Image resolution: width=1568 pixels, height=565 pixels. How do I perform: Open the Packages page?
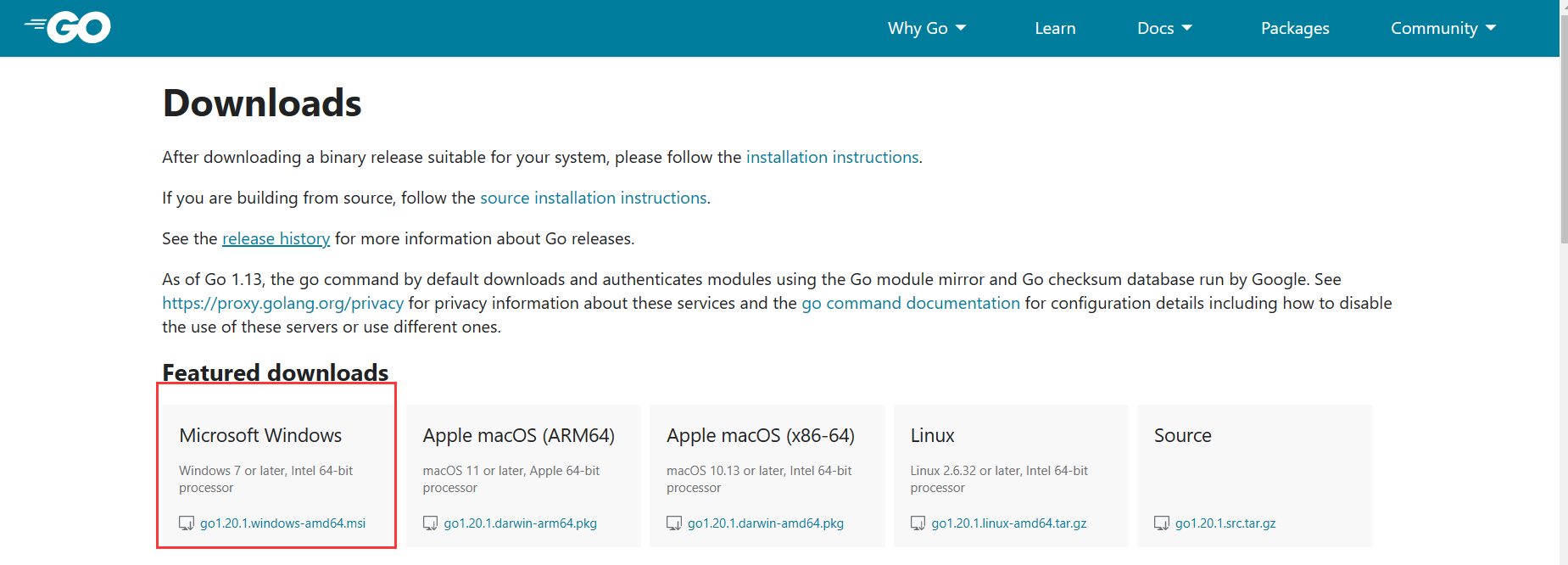click(x=1295, y=28)
